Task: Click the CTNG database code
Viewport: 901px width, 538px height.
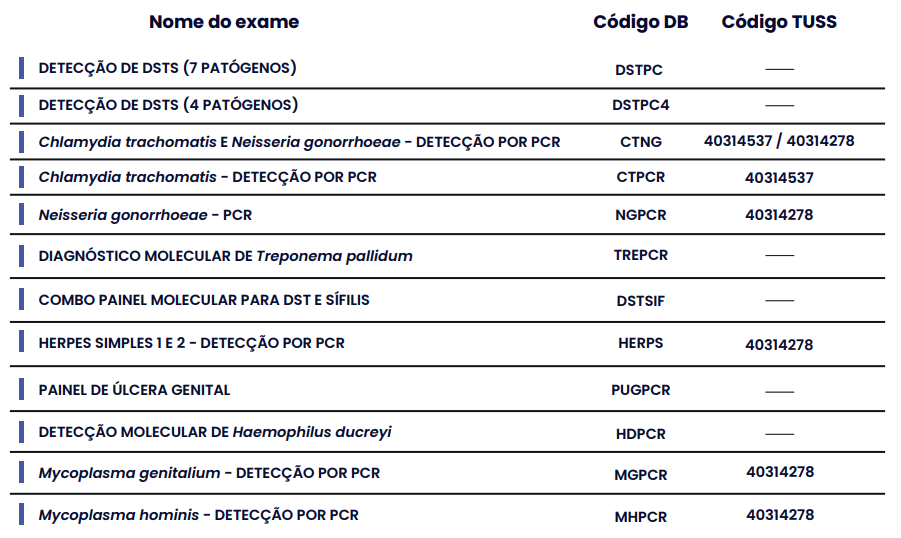Action: click(641, 141)
